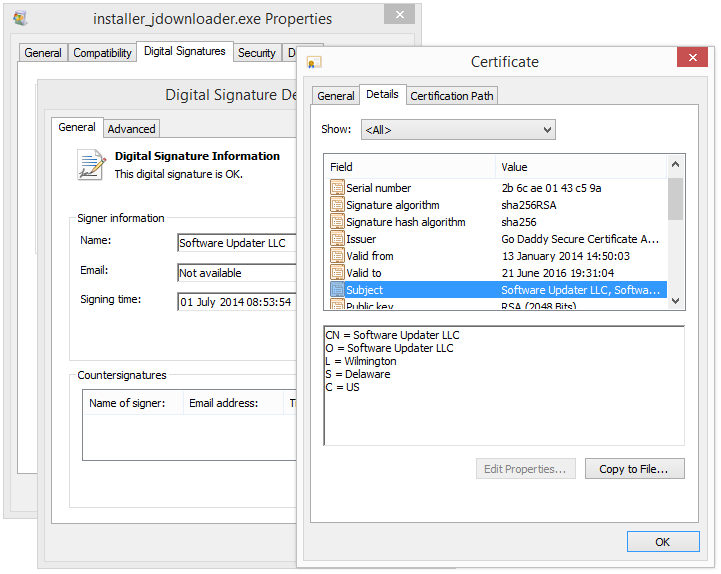Close the Certificate dialog
The image size is (721, 574).
[x=692, y=57]
